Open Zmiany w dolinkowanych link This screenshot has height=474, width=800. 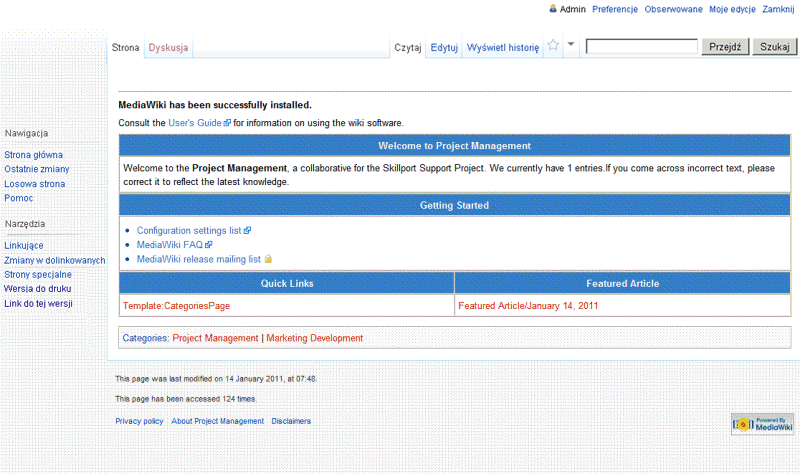point(55,260)
